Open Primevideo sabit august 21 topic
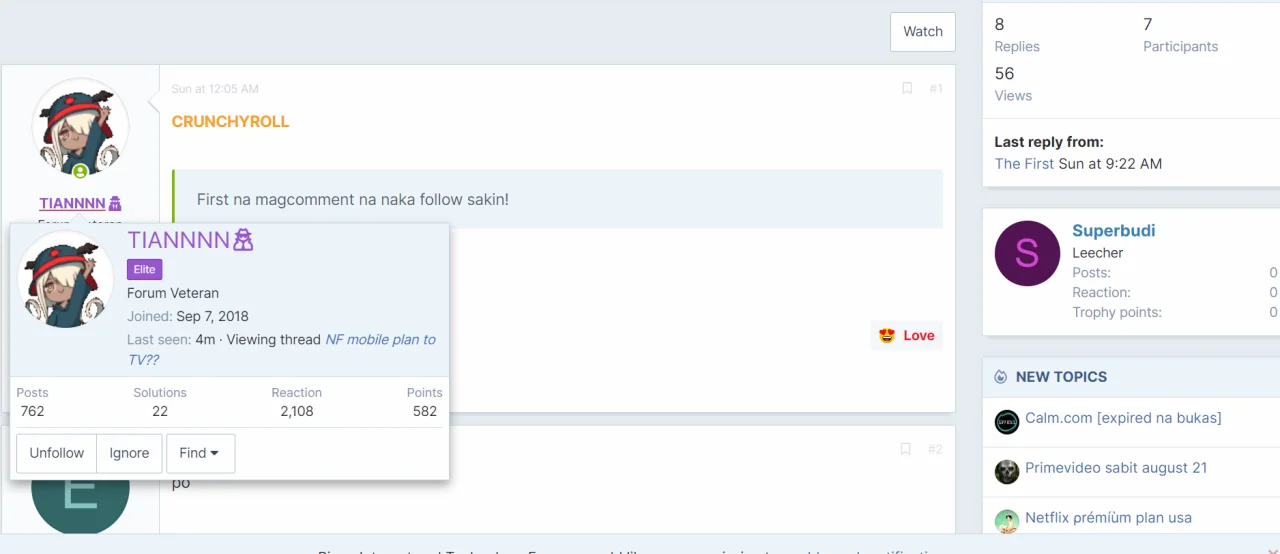This screenshot has width=1280, height=554. pyautogui.click(x=1116, y=468)
